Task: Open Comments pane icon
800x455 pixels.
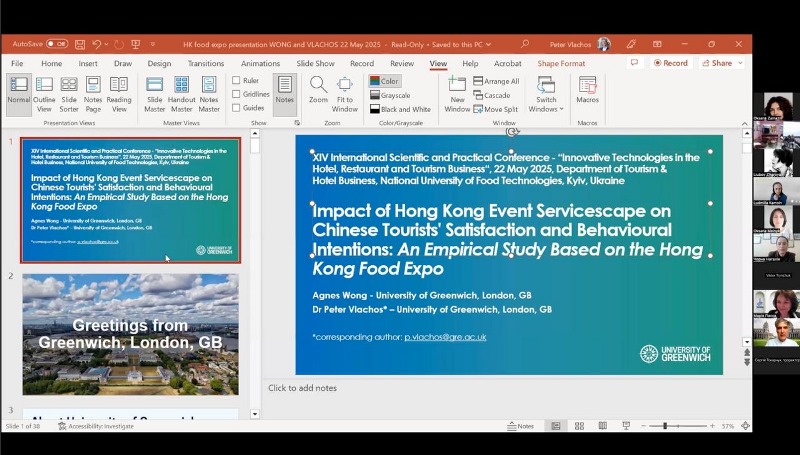Action: click(x=635, y=63)
